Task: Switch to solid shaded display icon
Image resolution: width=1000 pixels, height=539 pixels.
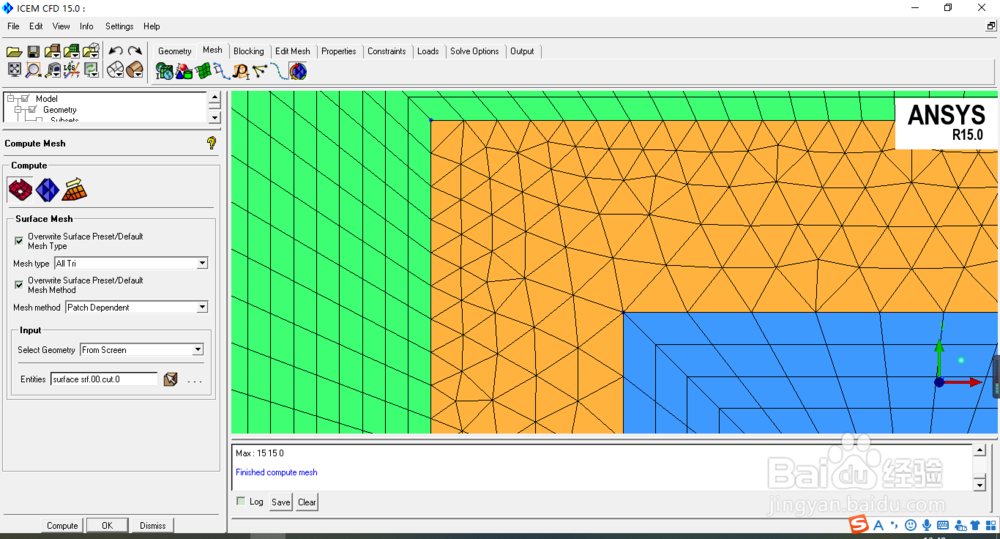Action: point(135,70)
